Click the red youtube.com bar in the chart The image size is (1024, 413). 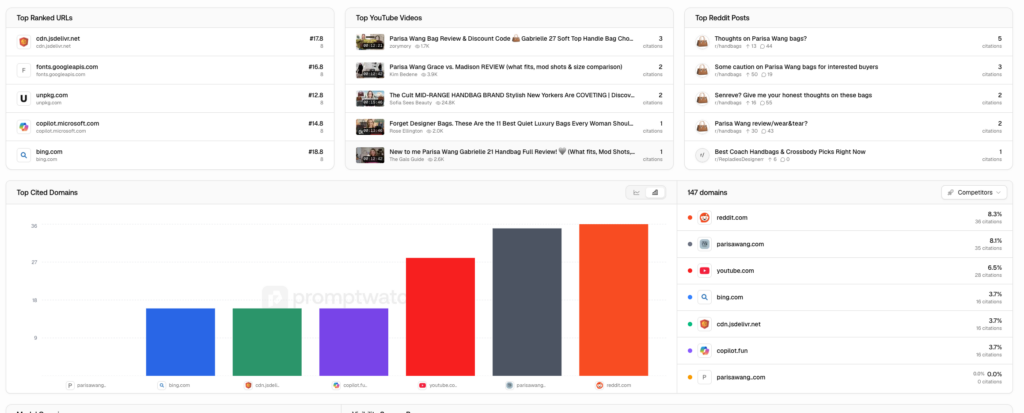click(440, 317)
